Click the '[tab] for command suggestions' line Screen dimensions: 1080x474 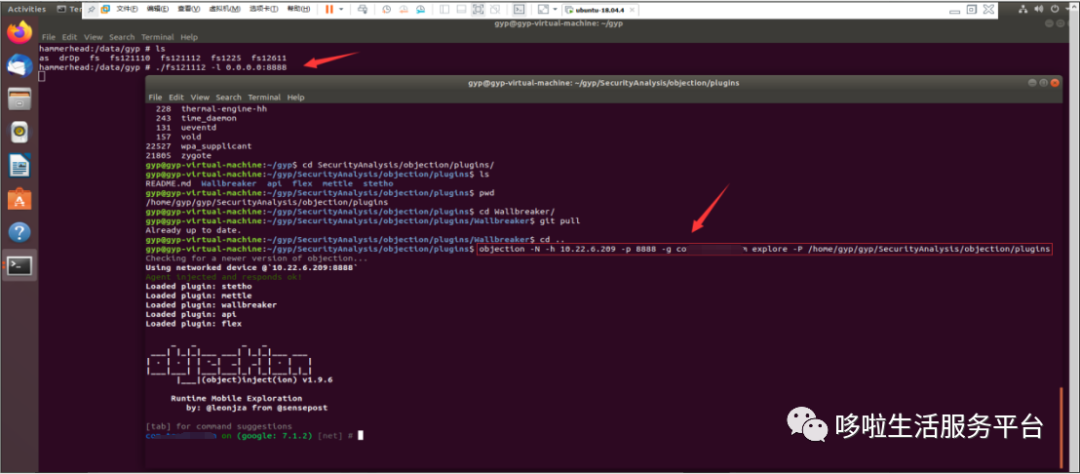coord(220,426)
